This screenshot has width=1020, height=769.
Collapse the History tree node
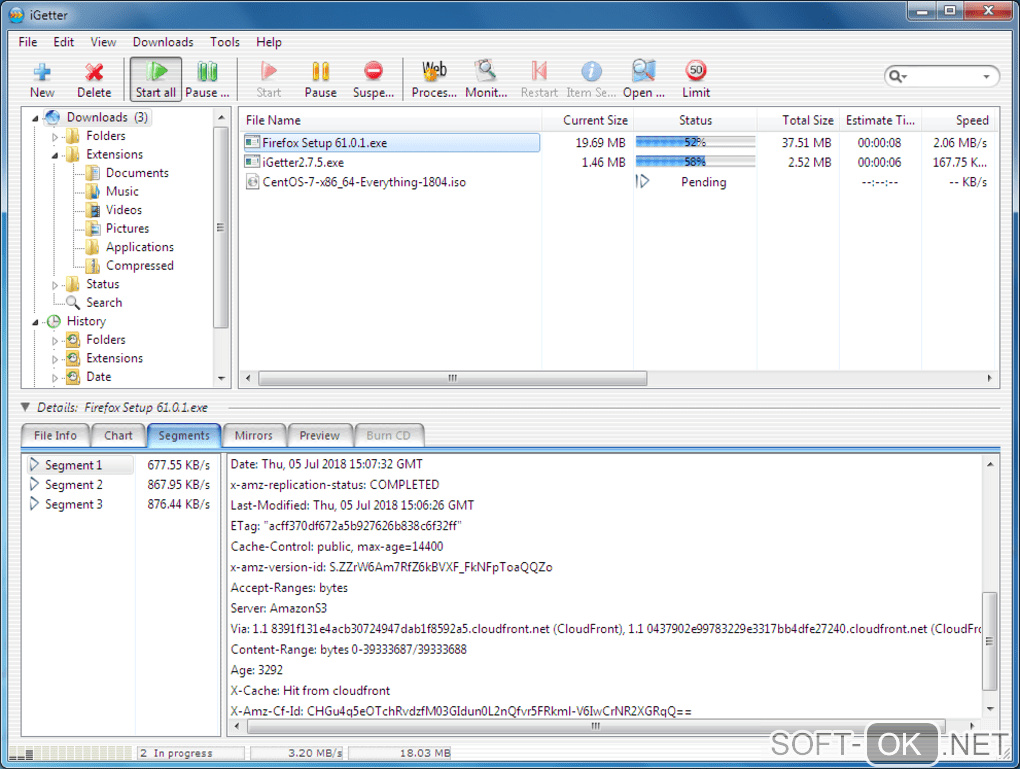click(35, 322)
